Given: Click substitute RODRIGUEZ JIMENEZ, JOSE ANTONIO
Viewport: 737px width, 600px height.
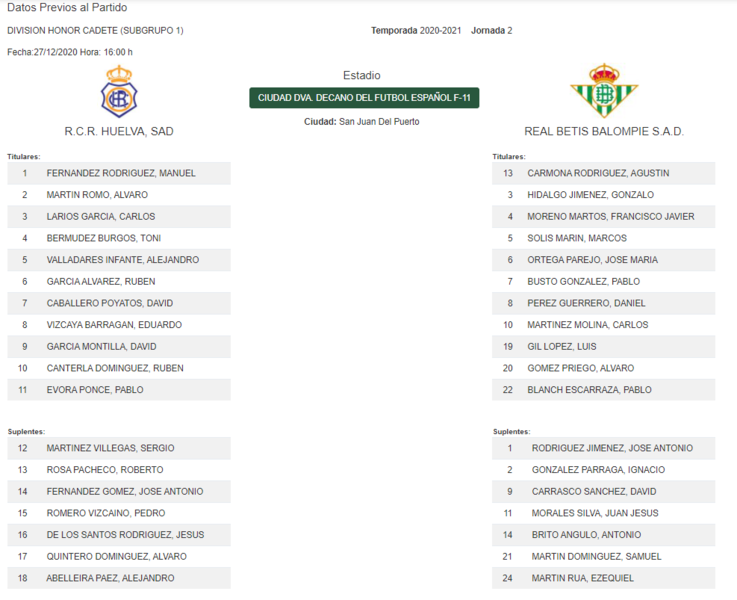Looking at the screenshot, I should (604, 448).
